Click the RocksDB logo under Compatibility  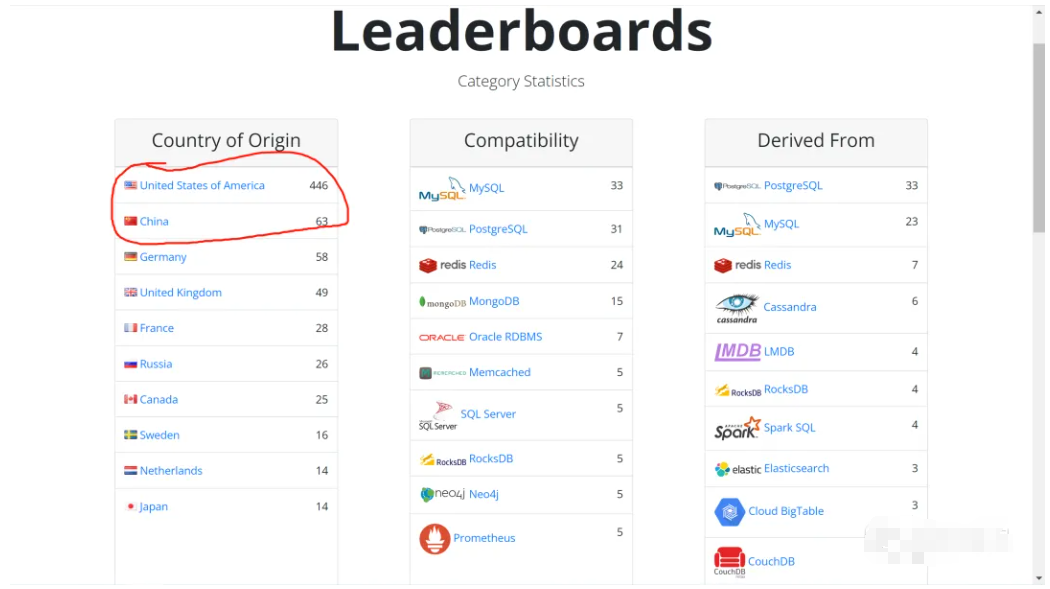point(442,460)
